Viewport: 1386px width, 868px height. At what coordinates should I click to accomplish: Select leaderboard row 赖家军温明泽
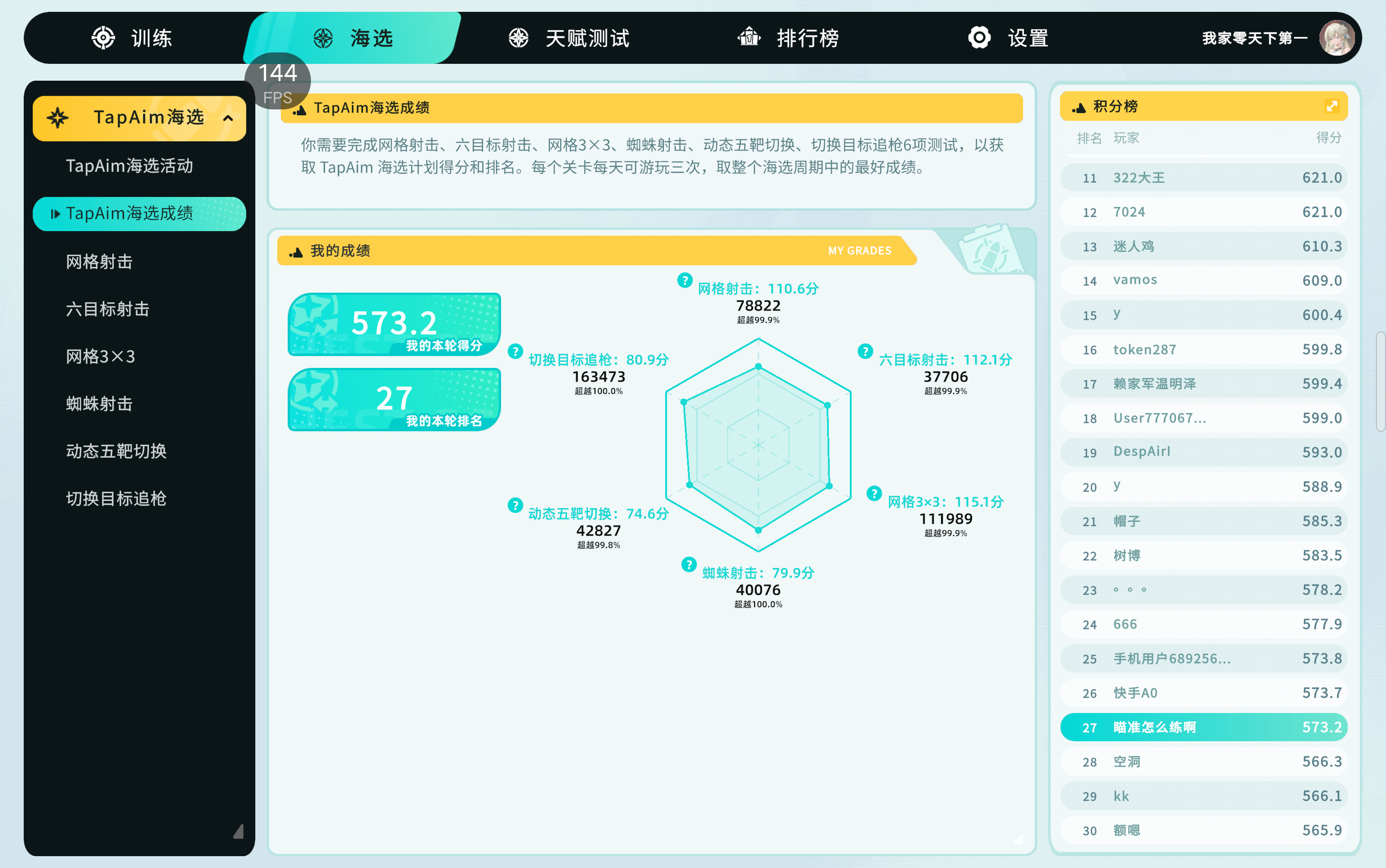(x=1204, y=383)
